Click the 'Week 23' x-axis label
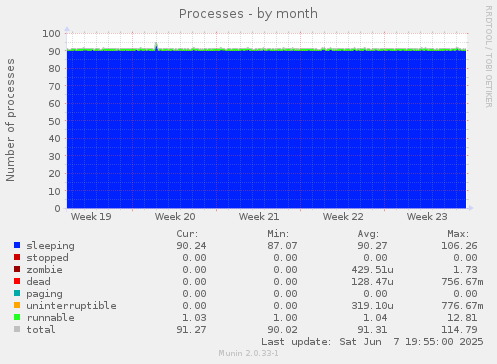This screenshot has width=497, height=364. (x=427, y=217)
